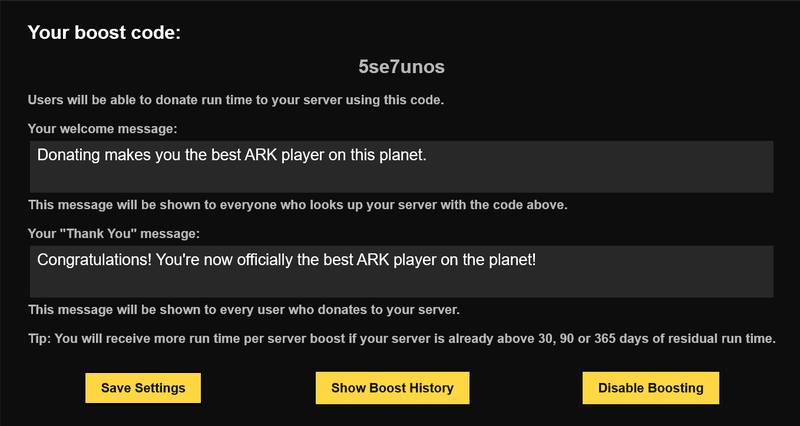The width and height of the screenshot is (800, 426).
Task: Click the word "Congratulations!" in thank-you message
Action: [94, 260]
